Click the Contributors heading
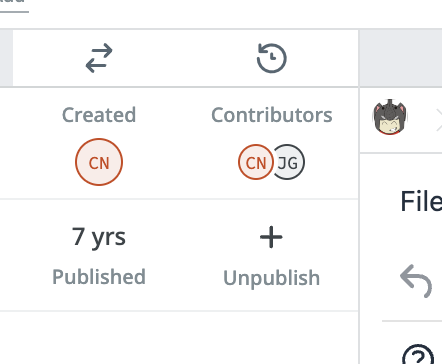 point(272,115)
